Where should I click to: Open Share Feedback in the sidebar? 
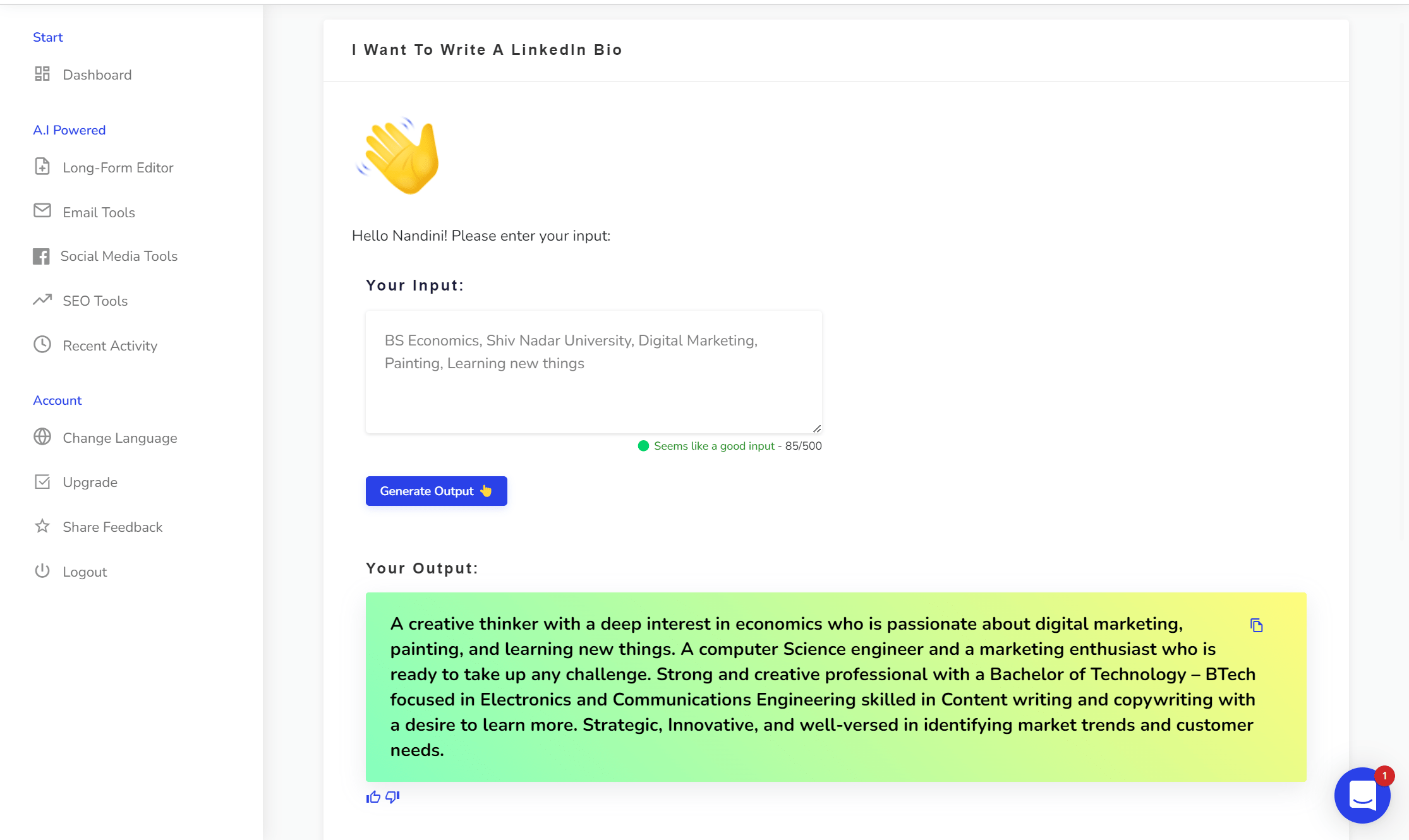(x=112, y=527)
